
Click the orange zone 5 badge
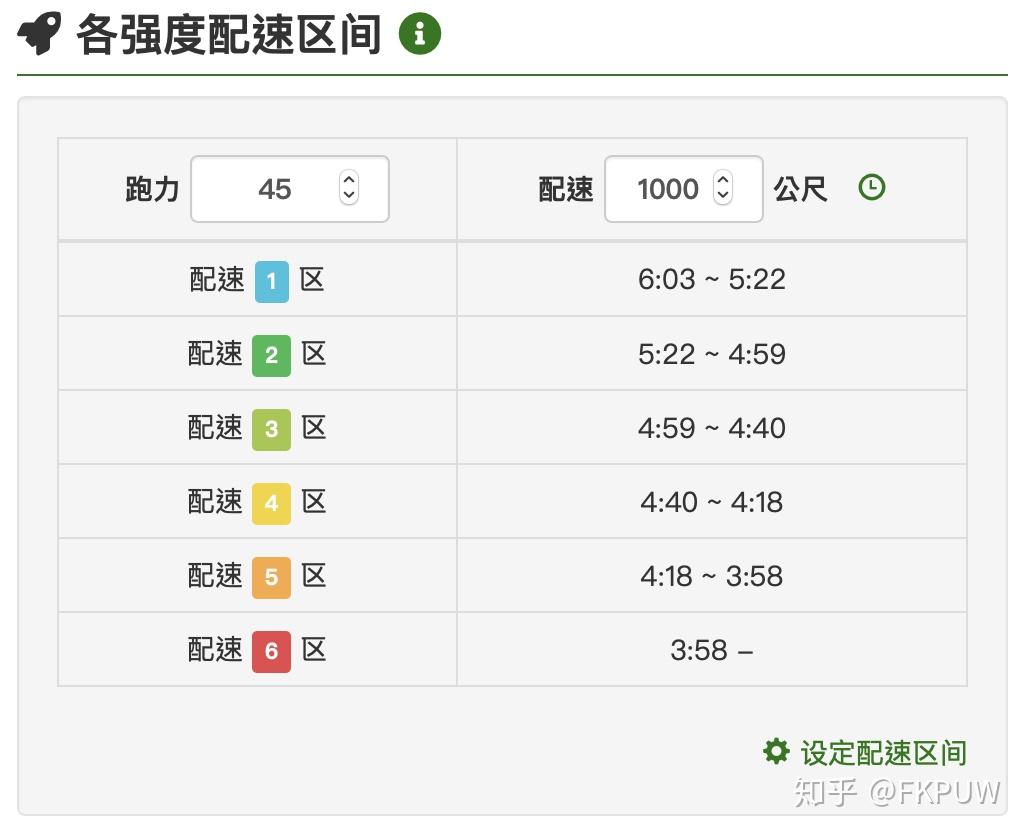(x=271, y=577)
